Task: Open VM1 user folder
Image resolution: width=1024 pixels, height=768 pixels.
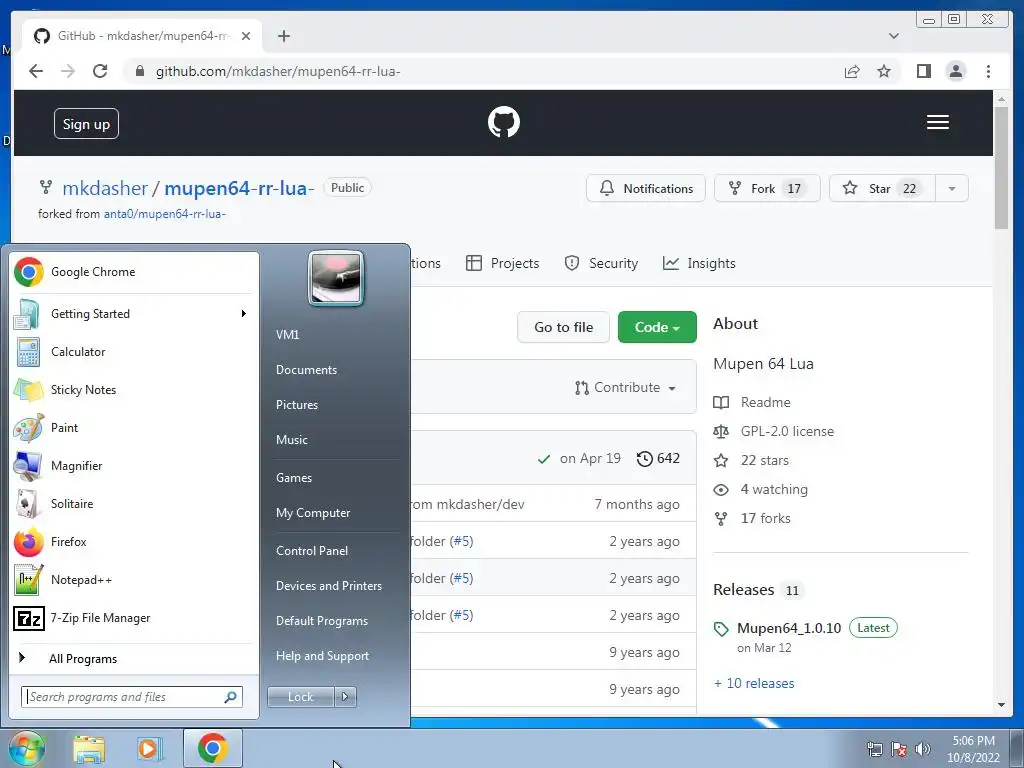Action: click(287, 334)
